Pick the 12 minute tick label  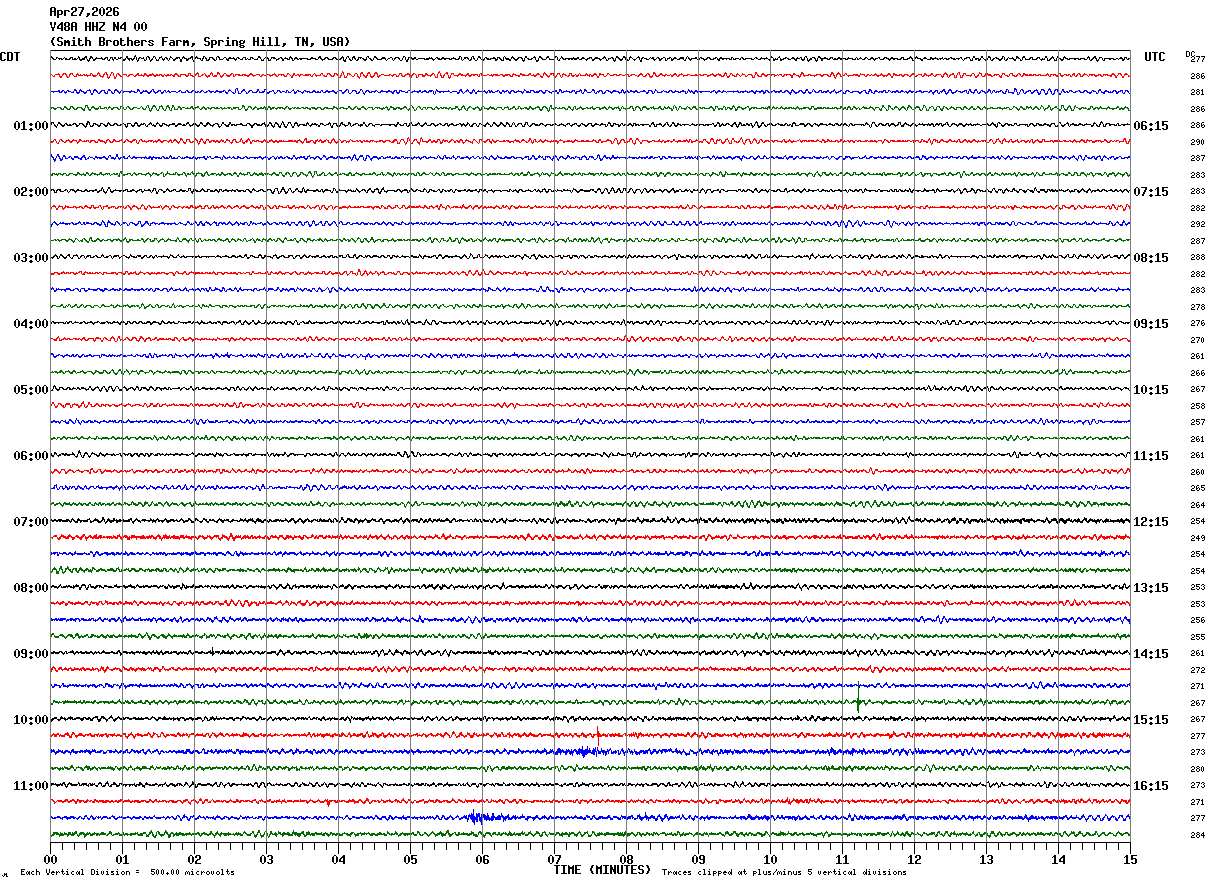pyautogui.click(x=914, y=859)
